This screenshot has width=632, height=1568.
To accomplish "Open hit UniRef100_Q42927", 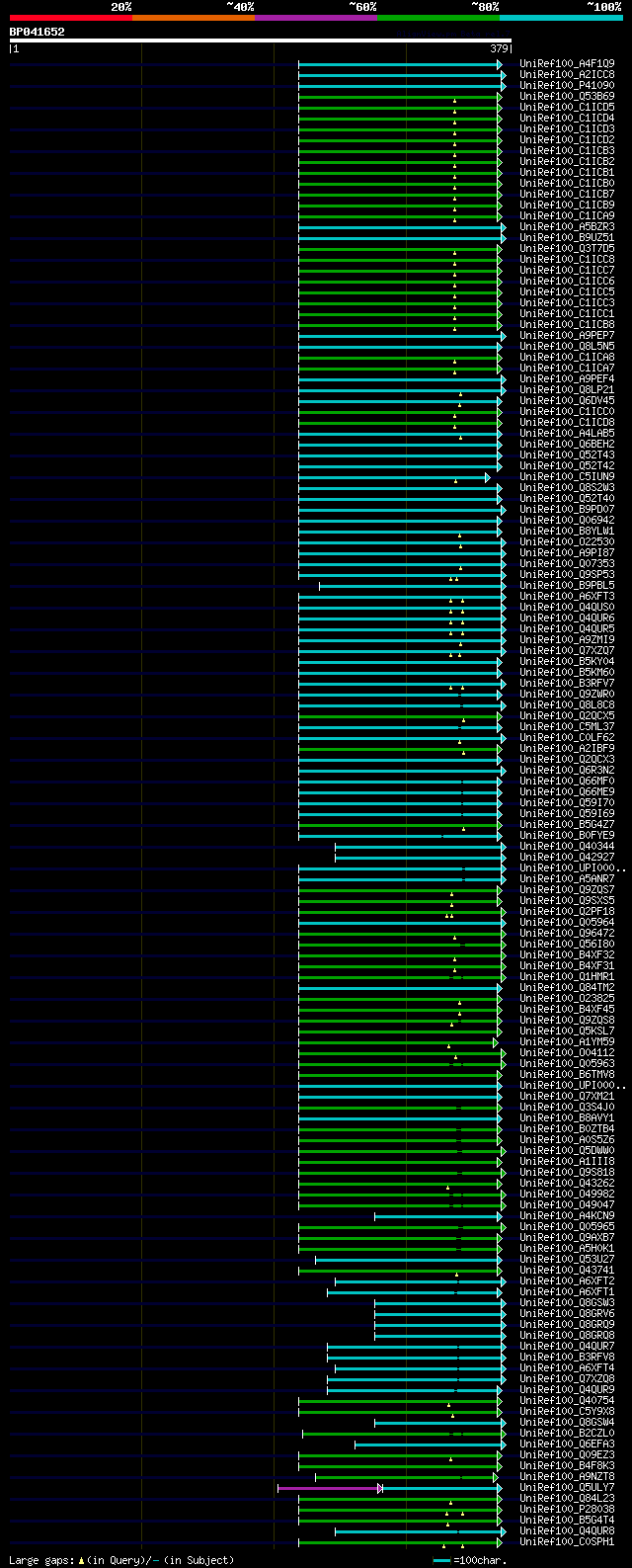I will (x=567, y=857).
